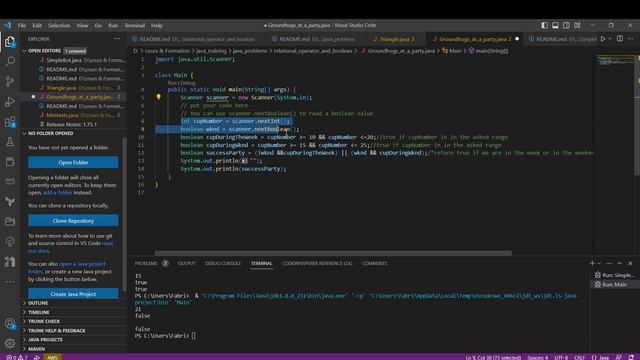Click the VS Code logo icon

point(8,25)
